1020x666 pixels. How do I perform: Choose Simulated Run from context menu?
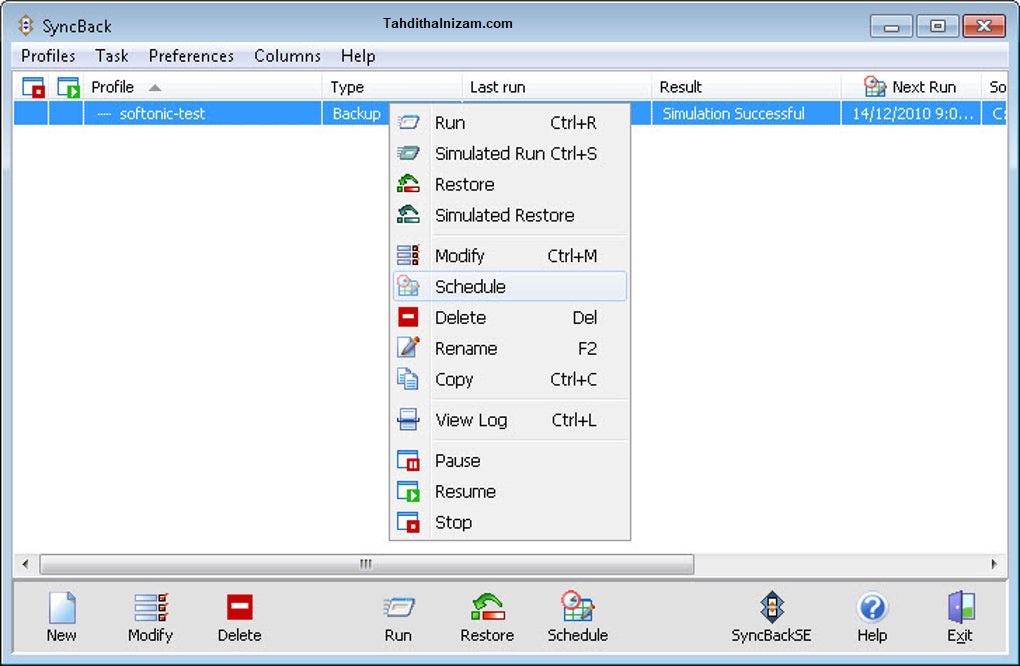(x=510, y=153)
